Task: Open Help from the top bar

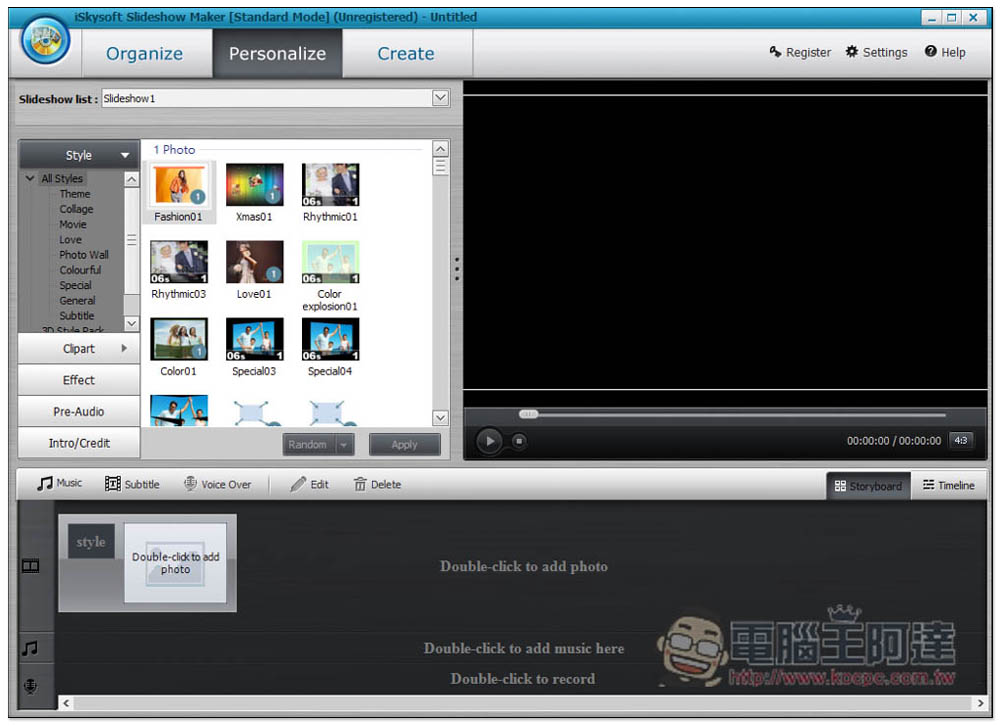Action: pos(931,52)
